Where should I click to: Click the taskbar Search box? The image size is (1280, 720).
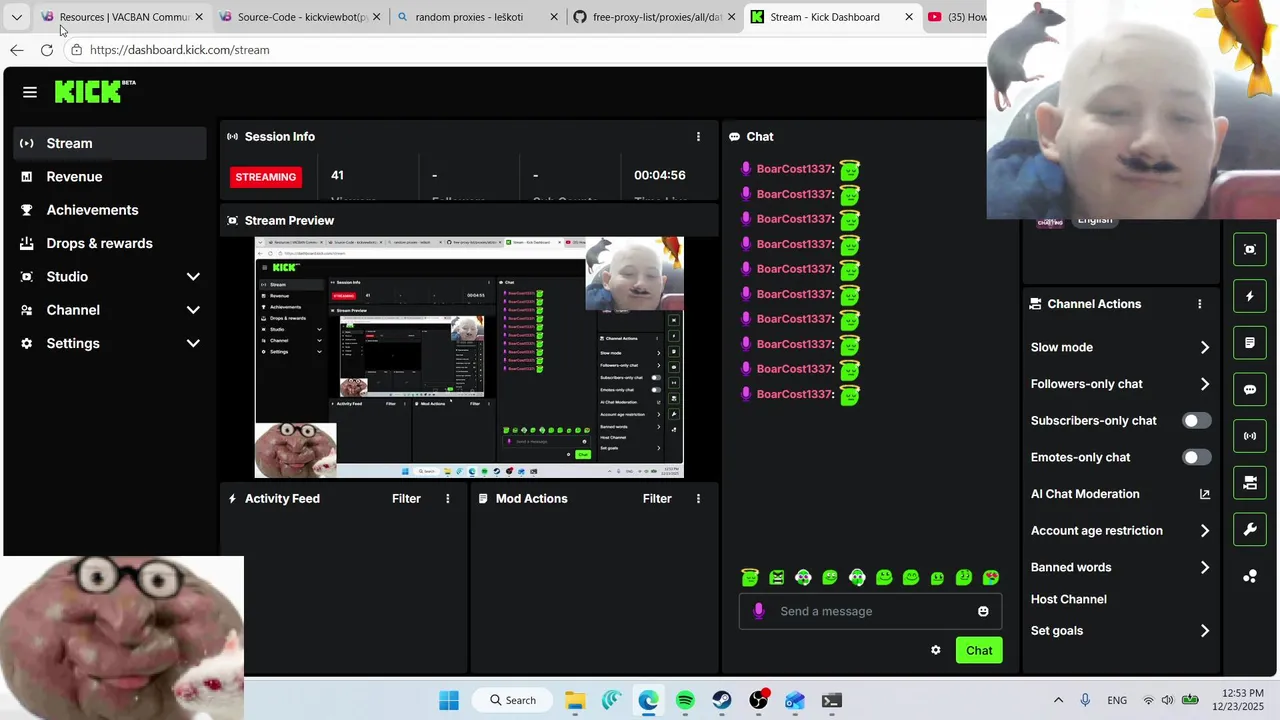coord(513,700)
